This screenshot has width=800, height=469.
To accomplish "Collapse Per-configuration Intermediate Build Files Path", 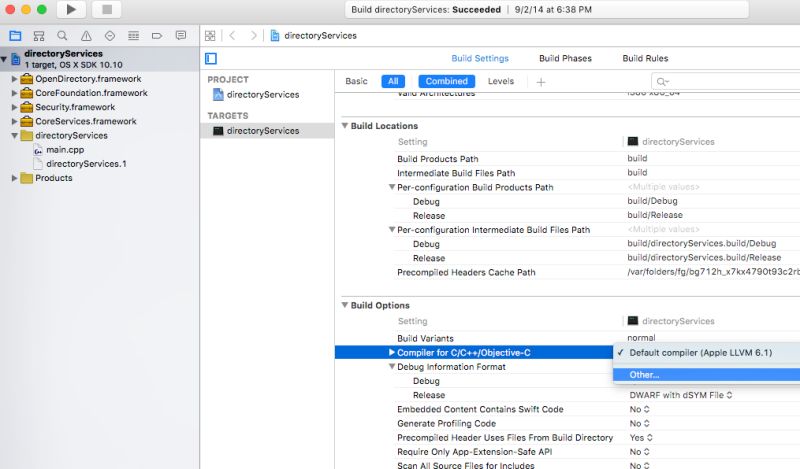I will point(392,230).
